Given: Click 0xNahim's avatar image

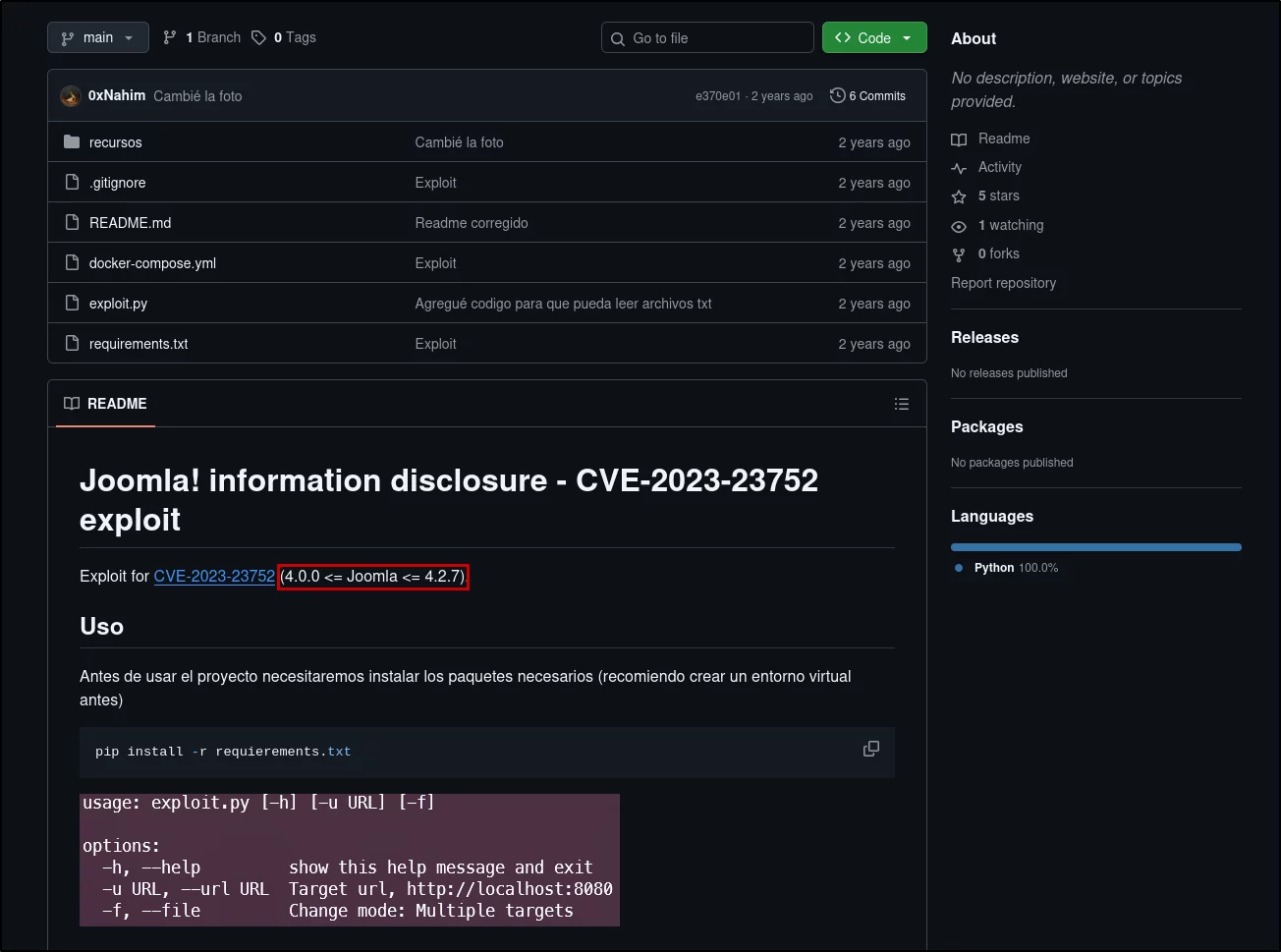Looking at the screenshot, I should (71, 95).
